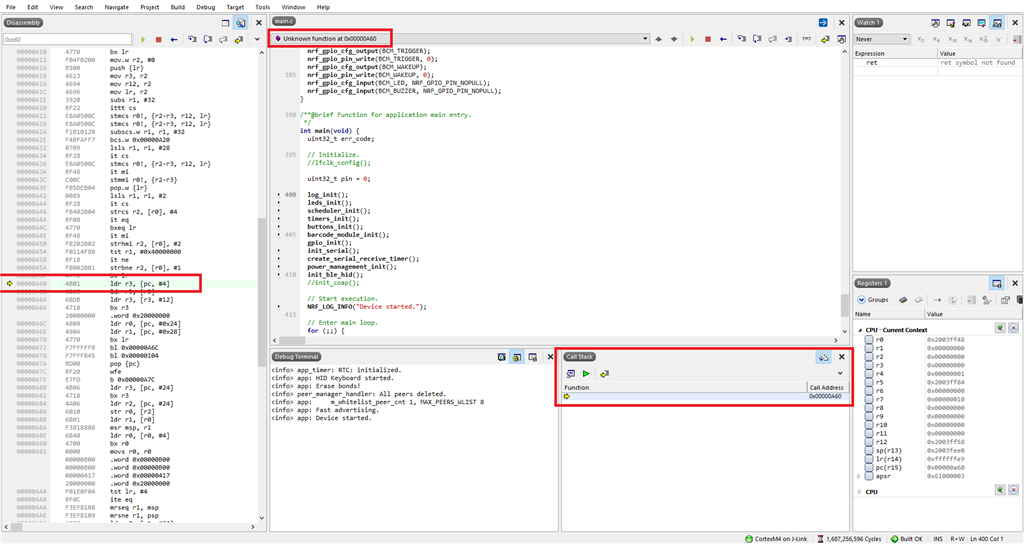1024x544 pixels.
Task: Click highlighted middle icon in Debug Terminal header
Action: pyautogui.click(x=517, y=357)
